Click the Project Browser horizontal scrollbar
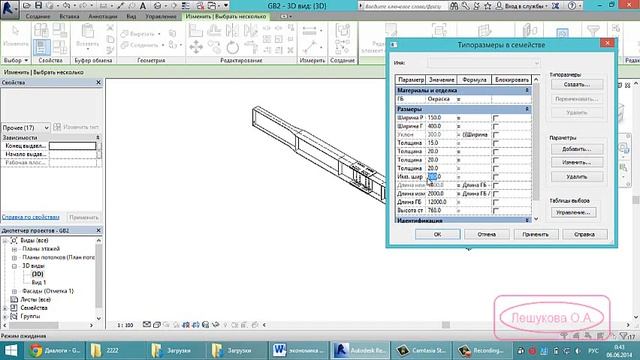This screenshot has width=640, height=360. pos(48,325)
